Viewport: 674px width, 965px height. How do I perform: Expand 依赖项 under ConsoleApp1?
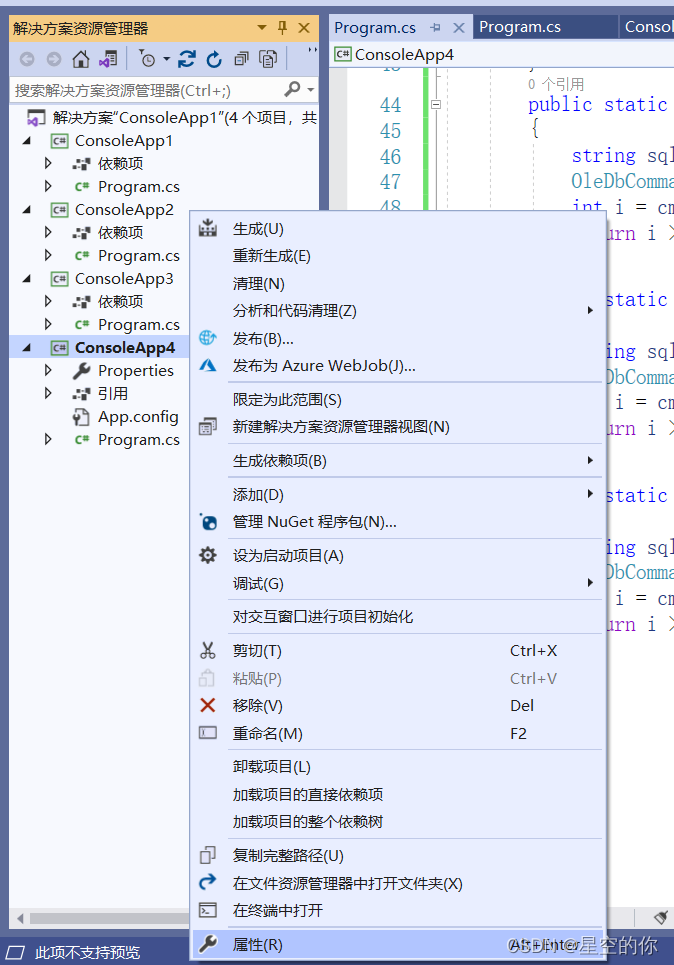click(x=48, y=164)
